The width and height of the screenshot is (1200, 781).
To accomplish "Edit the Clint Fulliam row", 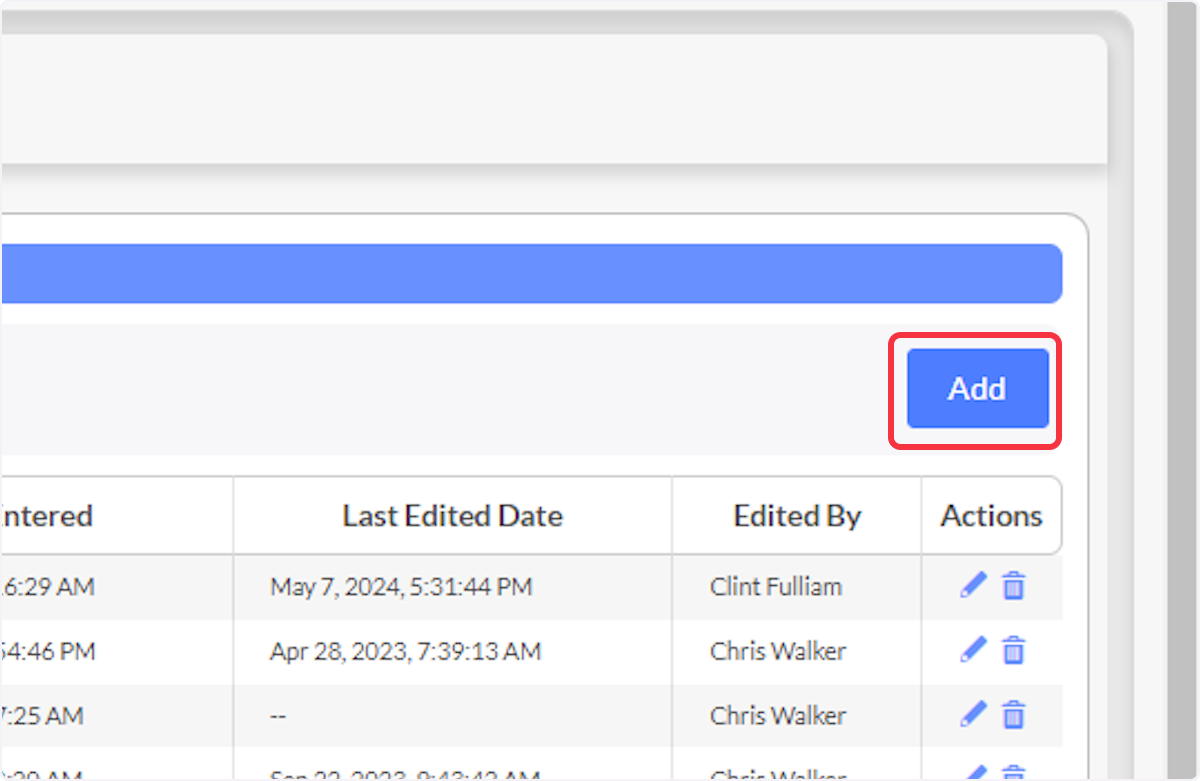I will pos(973,585).
